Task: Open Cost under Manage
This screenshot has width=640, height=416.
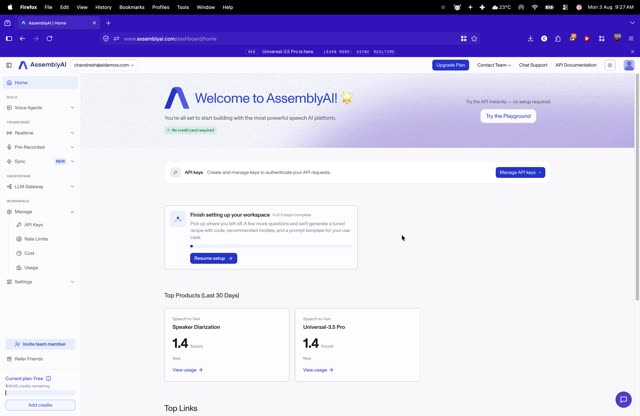Action: click(x=29, y=253)
